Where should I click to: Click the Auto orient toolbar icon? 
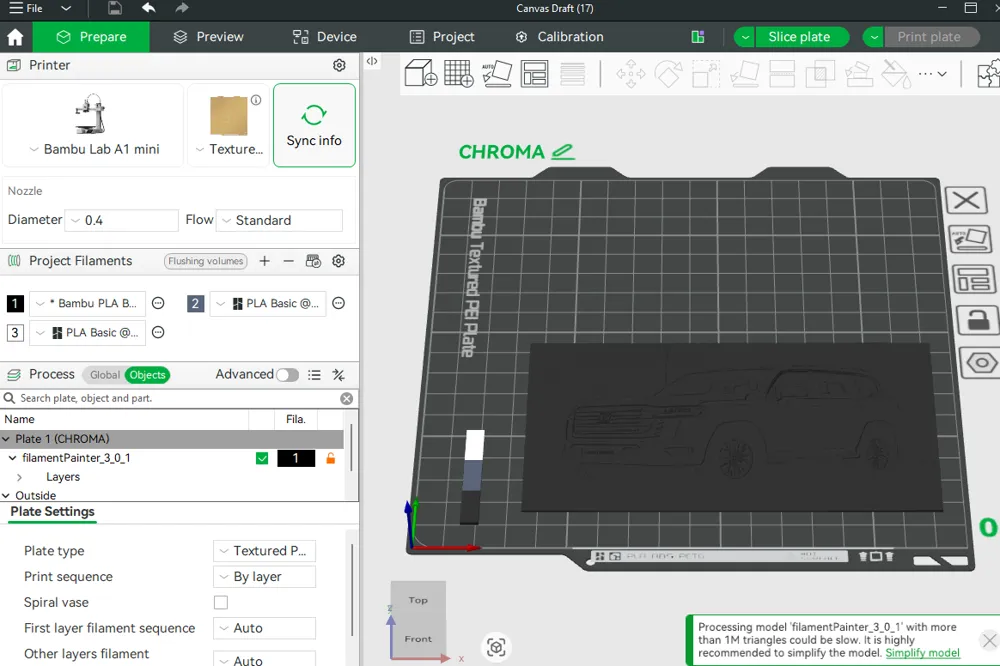[496, 74]
